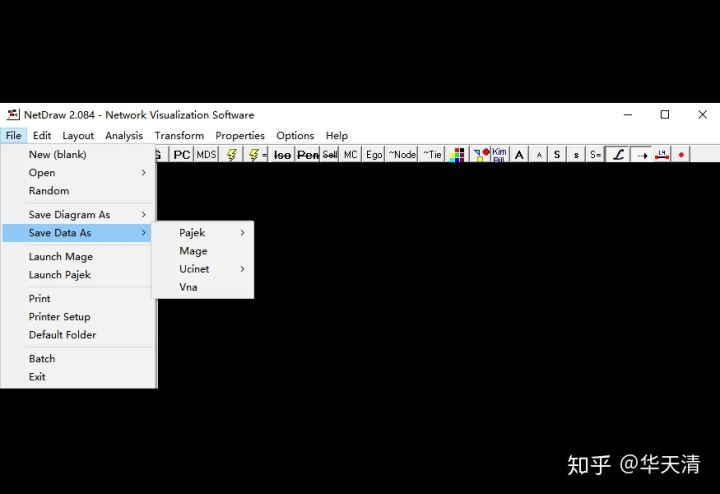Click the ~Tie toolbar button
Image resolution: width=720 pixels, height=494 pixels.
[x=432, y=155]
